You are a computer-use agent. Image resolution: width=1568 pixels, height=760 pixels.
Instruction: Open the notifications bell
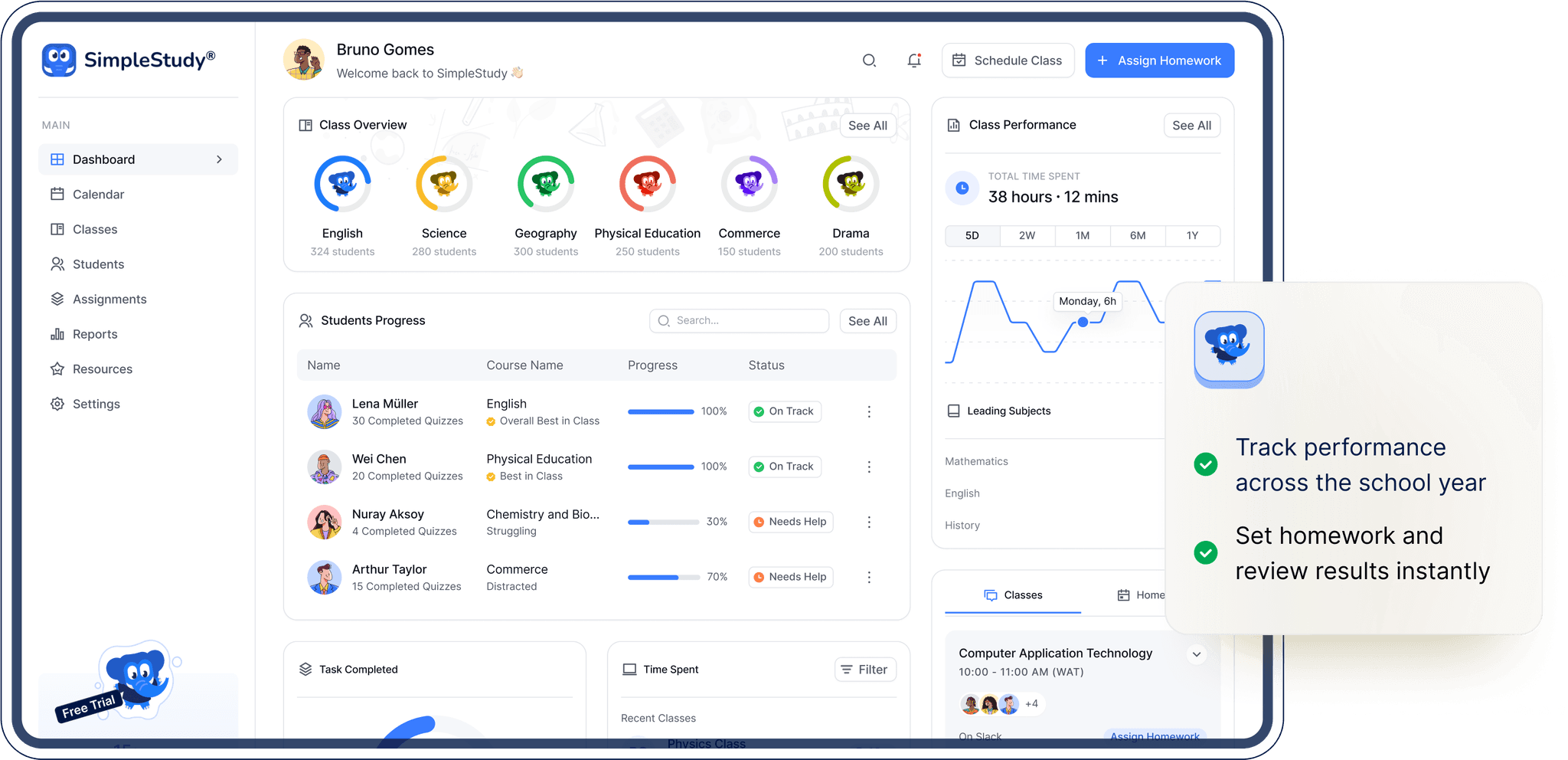coord(914,61)
